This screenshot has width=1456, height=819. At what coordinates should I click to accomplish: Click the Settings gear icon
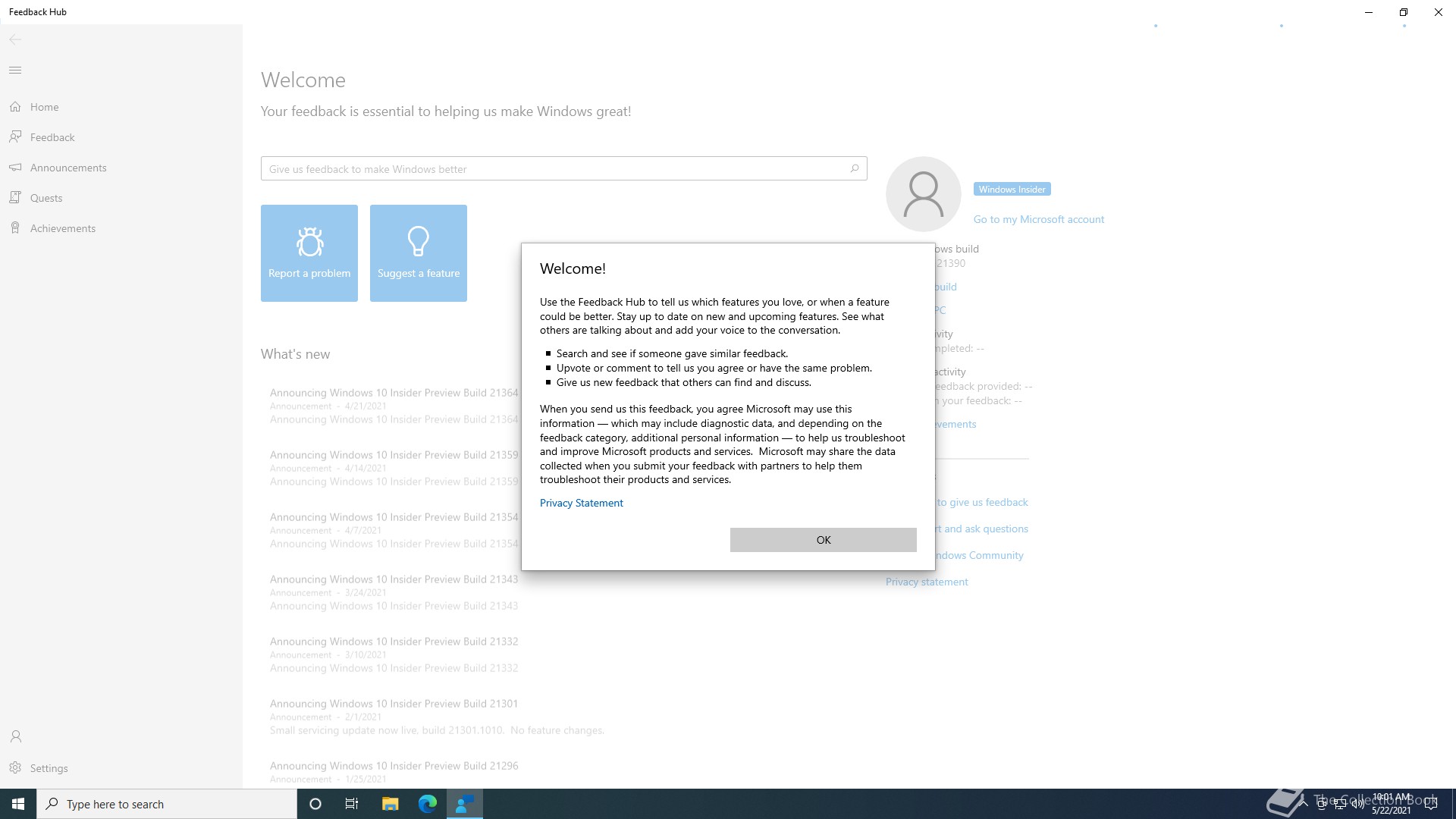coord(15,768)
